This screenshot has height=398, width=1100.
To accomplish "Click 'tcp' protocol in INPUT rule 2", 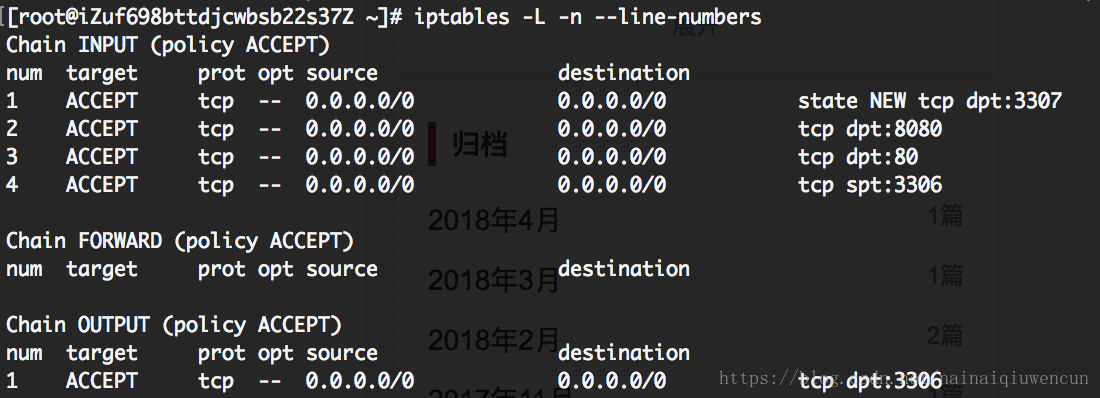I will click(216, 130).
